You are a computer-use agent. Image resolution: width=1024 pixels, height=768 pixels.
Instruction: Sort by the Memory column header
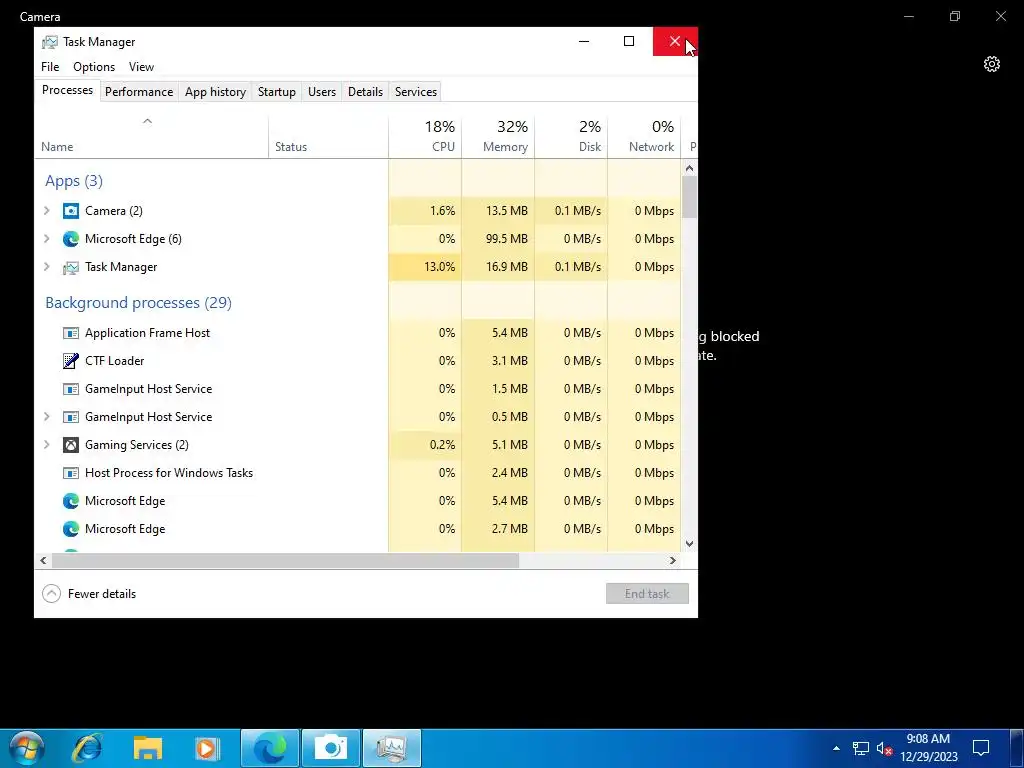click(498, 137)
